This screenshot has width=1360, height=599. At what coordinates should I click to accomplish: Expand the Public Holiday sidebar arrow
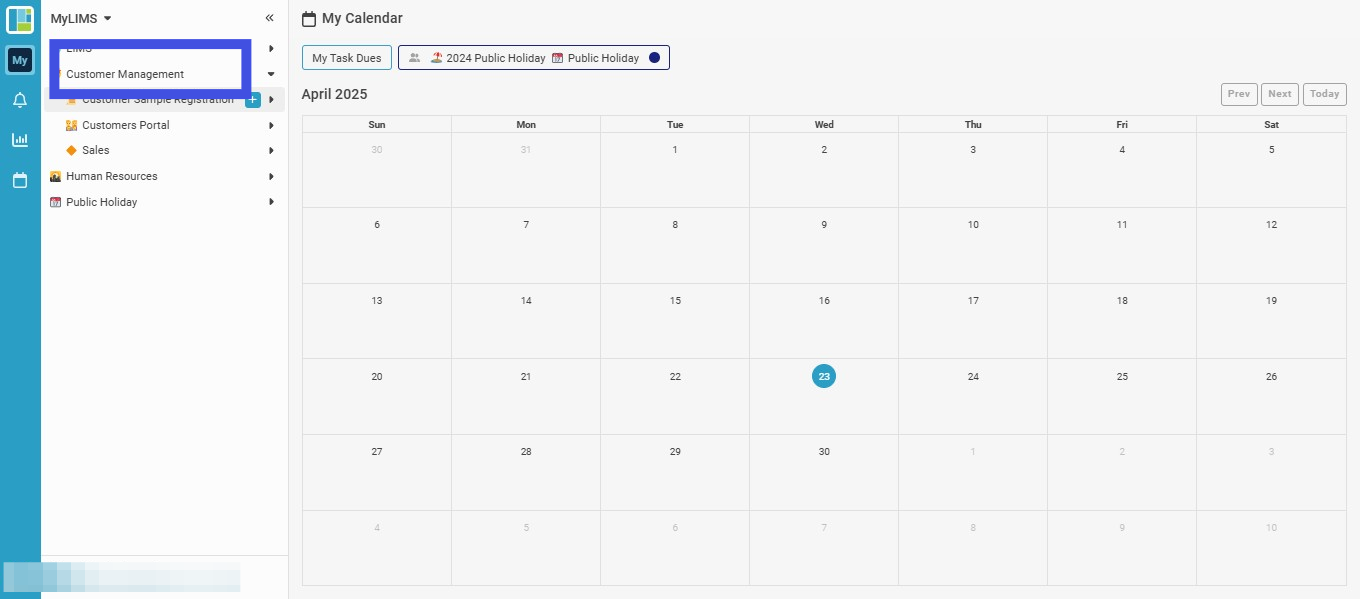point(271,202)
